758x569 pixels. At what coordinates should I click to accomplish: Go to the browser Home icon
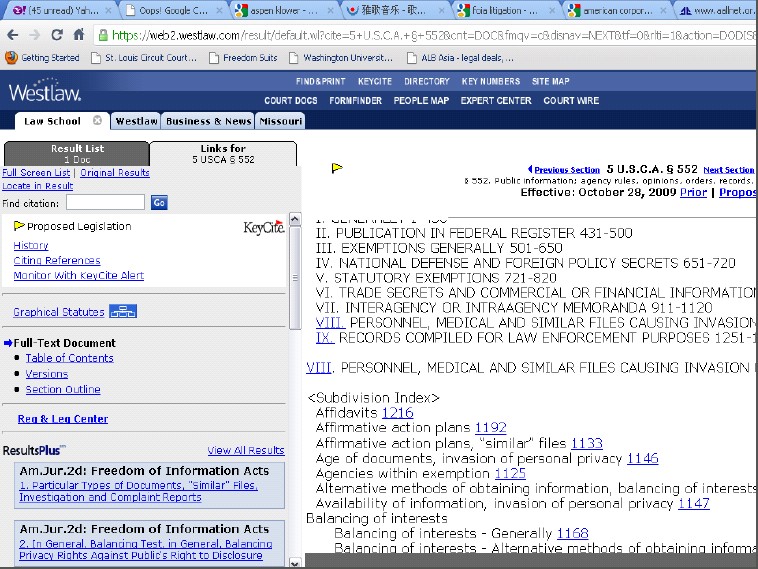coord(79,35)
